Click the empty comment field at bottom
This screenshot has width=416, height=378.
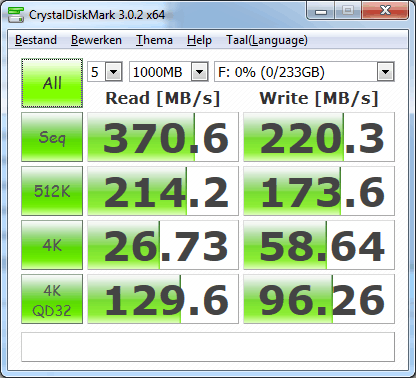[208, 347]
